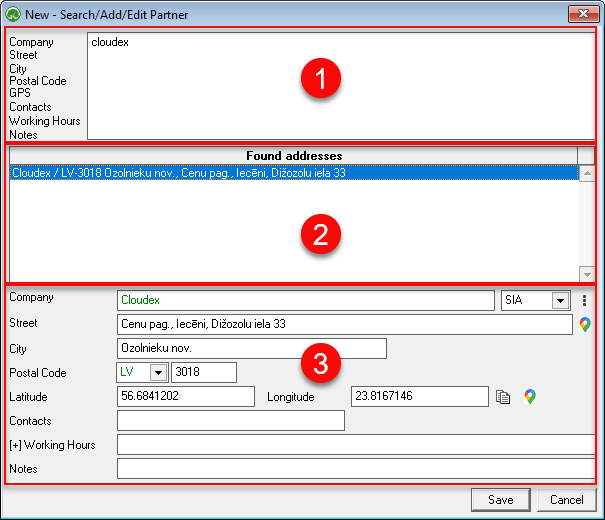The width and height of the screenshot is (605, 520).
Task: Click the Latitude label
Action: coord(28,397)
